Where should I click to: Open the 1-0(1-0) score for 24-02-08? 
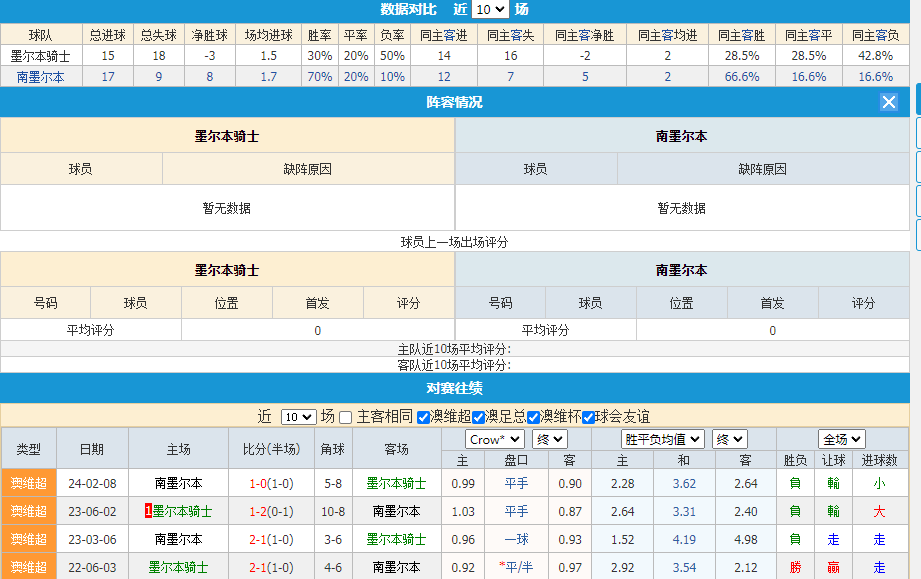271,483
